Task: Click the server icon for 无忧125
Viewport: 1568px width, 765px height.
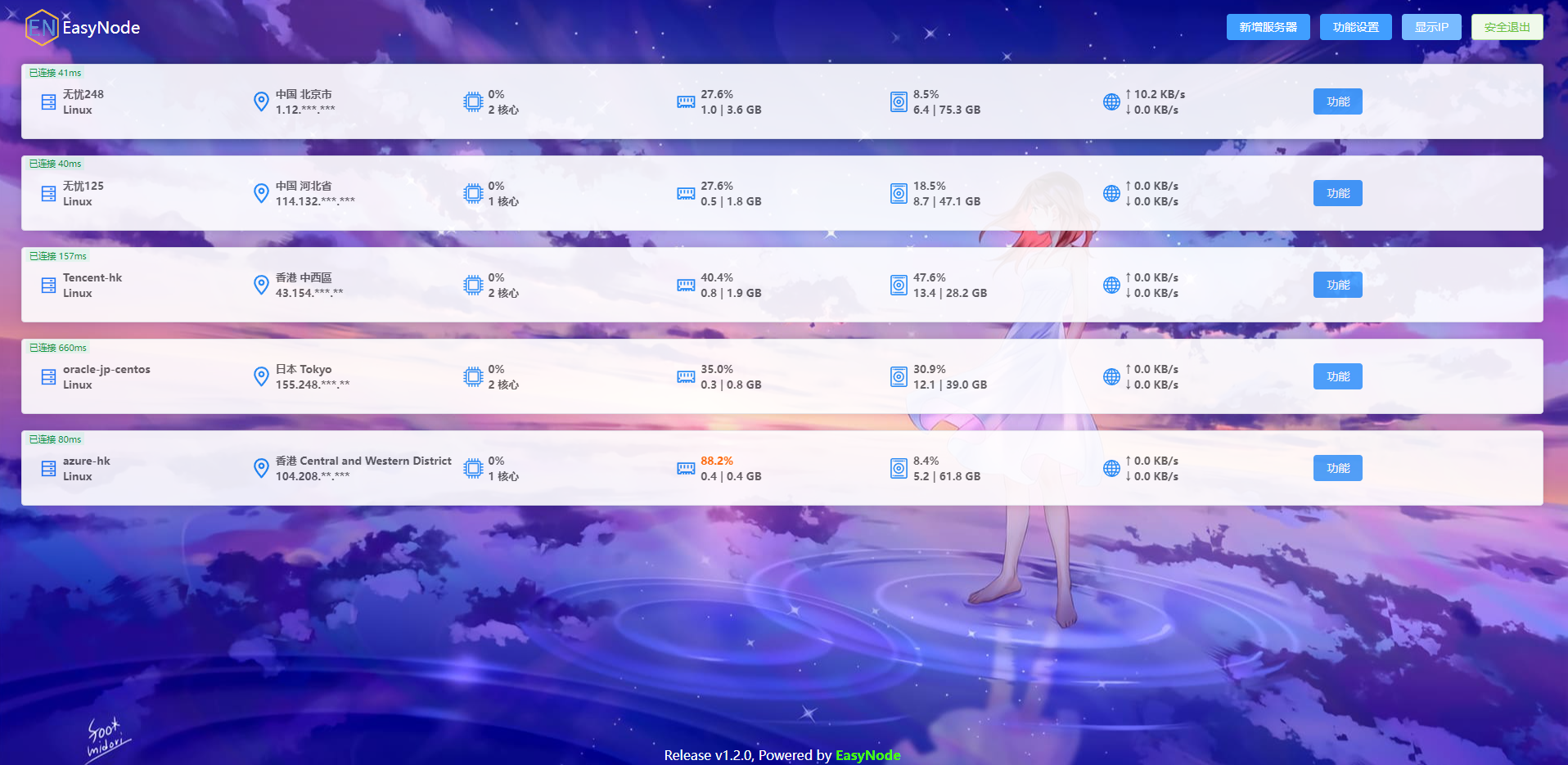Action: click(48, 194)
